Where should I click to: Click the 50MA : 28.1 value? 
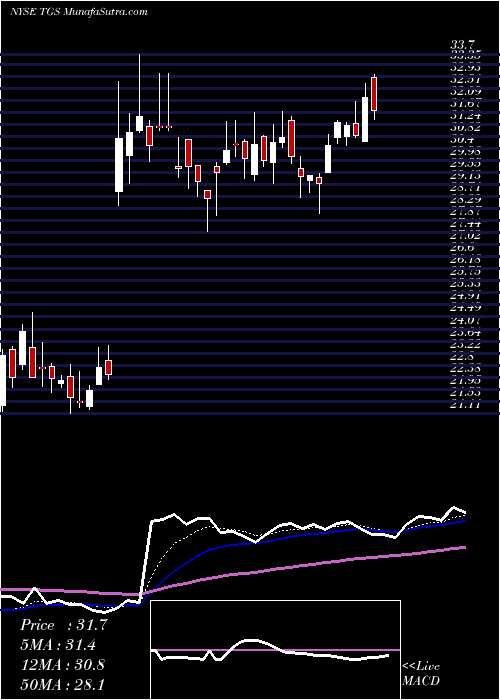tap(62, 684)
